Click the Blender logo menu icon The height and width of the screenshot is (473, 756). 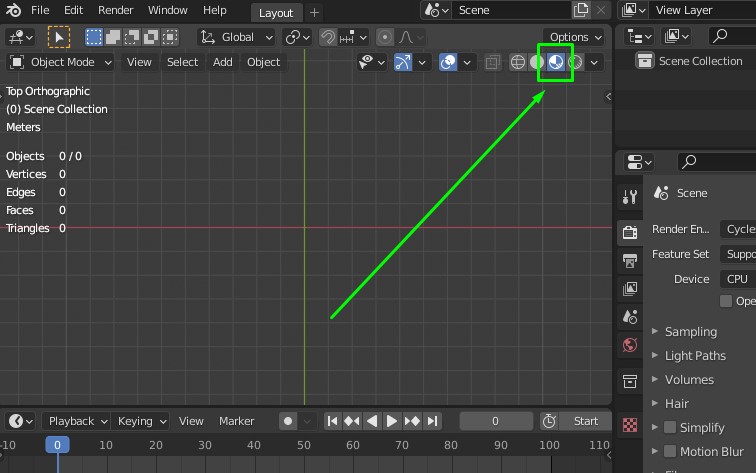[13, 10]
